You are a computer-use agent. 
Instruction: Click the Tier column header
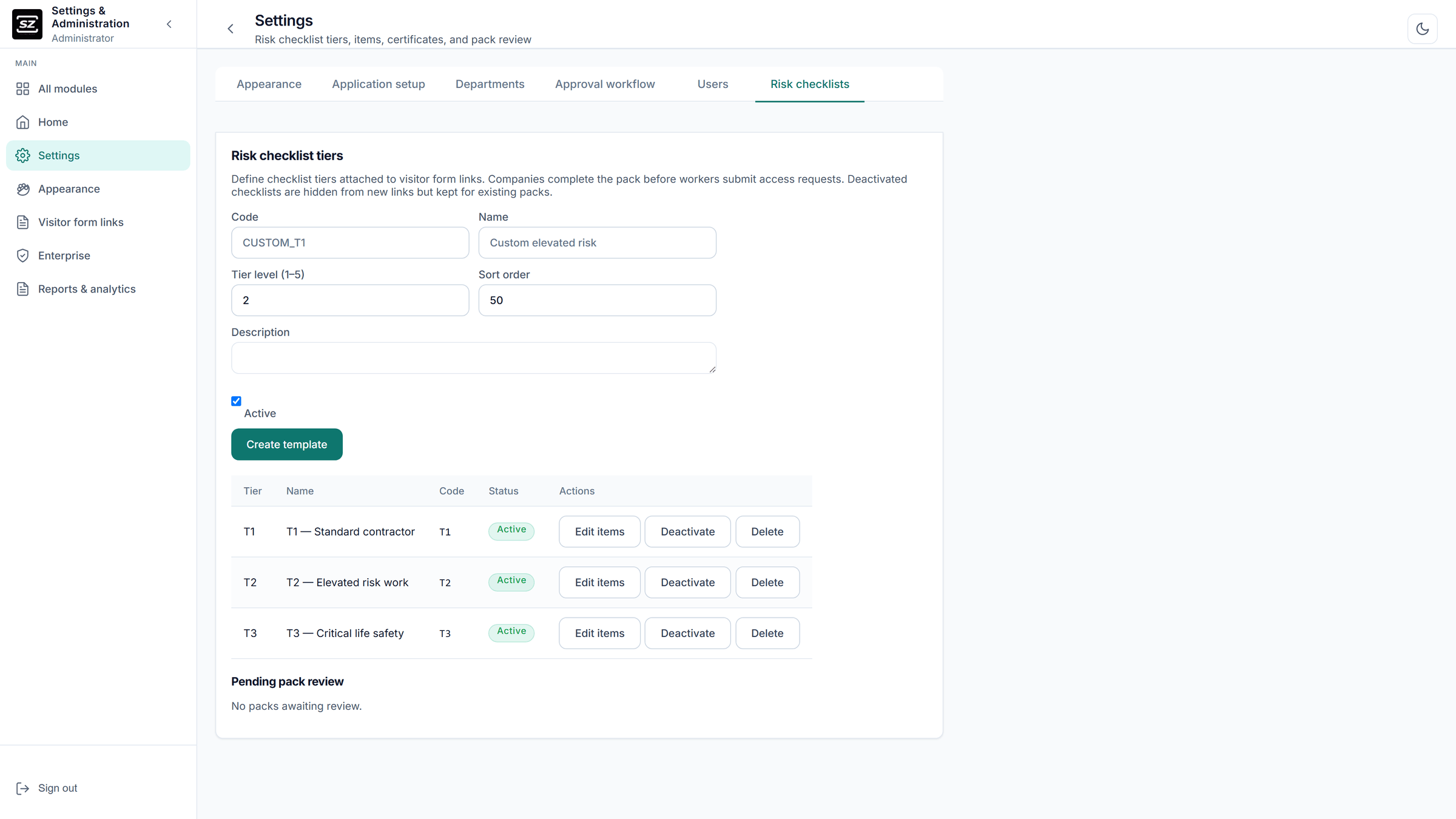pyautogui.click(x=253, y=491)
